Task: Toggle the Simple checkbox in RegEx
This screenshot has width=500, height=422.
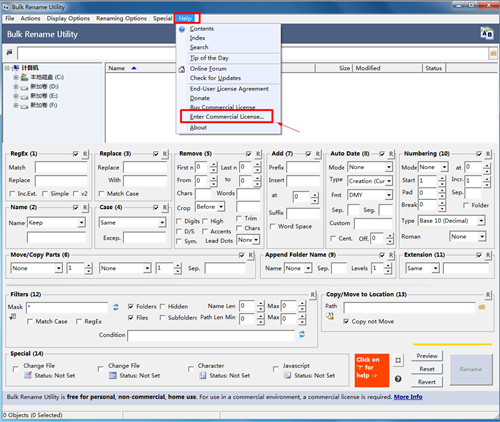Action: [45, 193]
